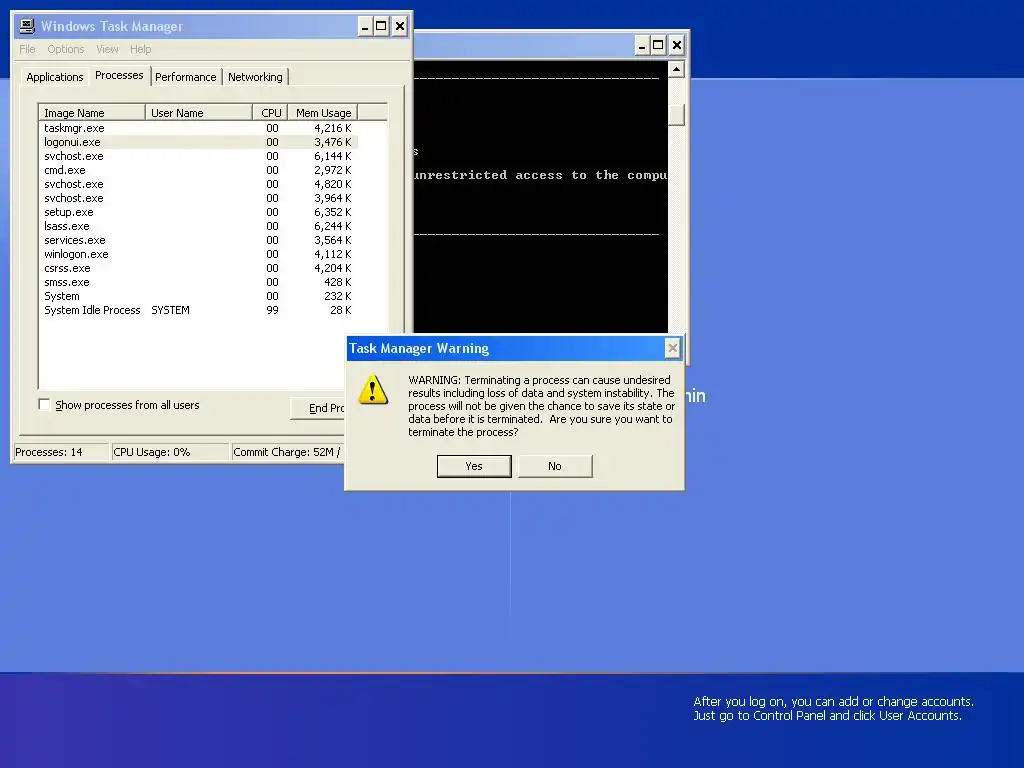Switch to the Performance tab
The image size is (1024, 768).
185,77
